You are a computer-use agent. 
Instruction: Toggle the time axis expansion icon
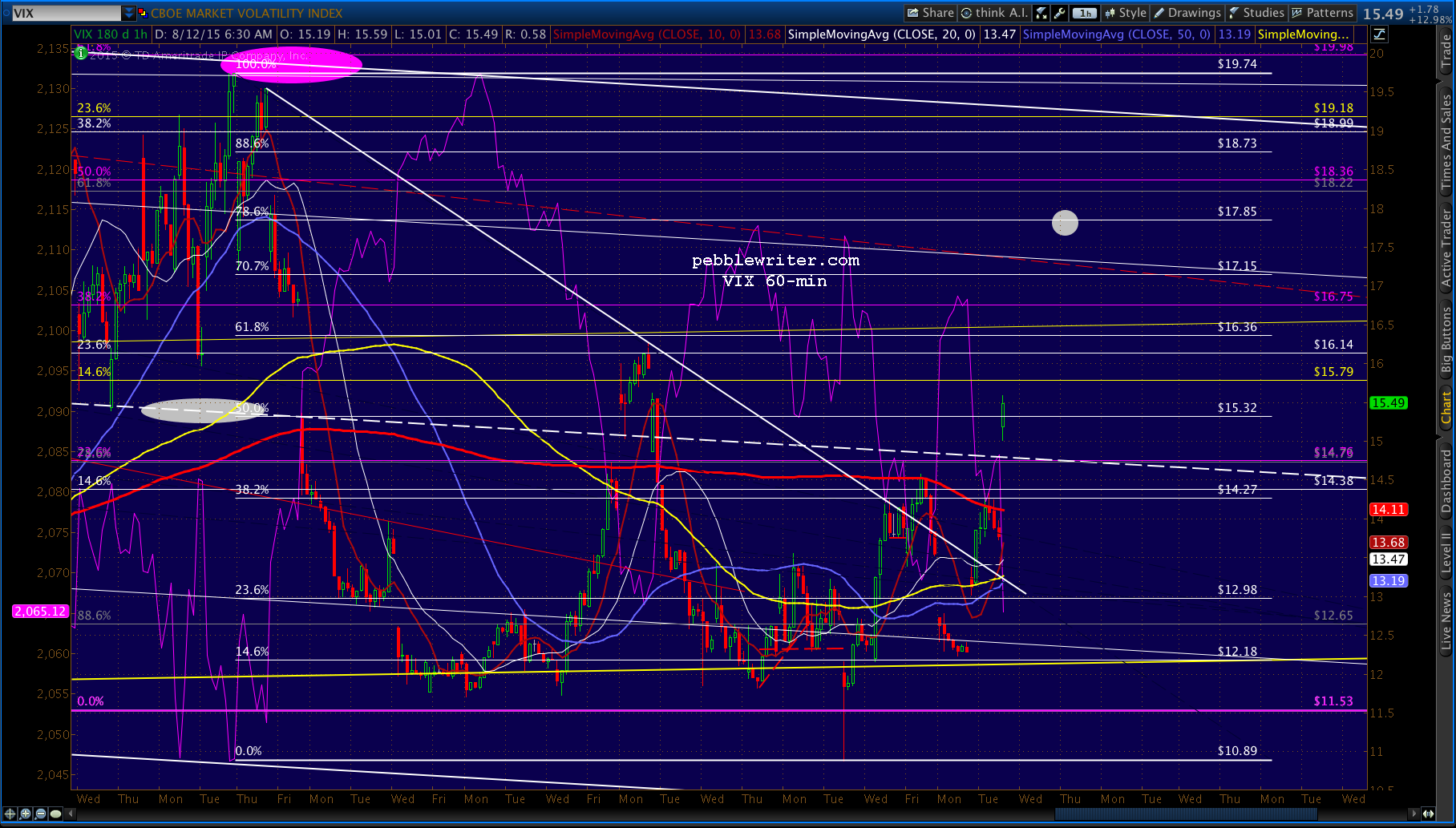(x=1430, y=814)
